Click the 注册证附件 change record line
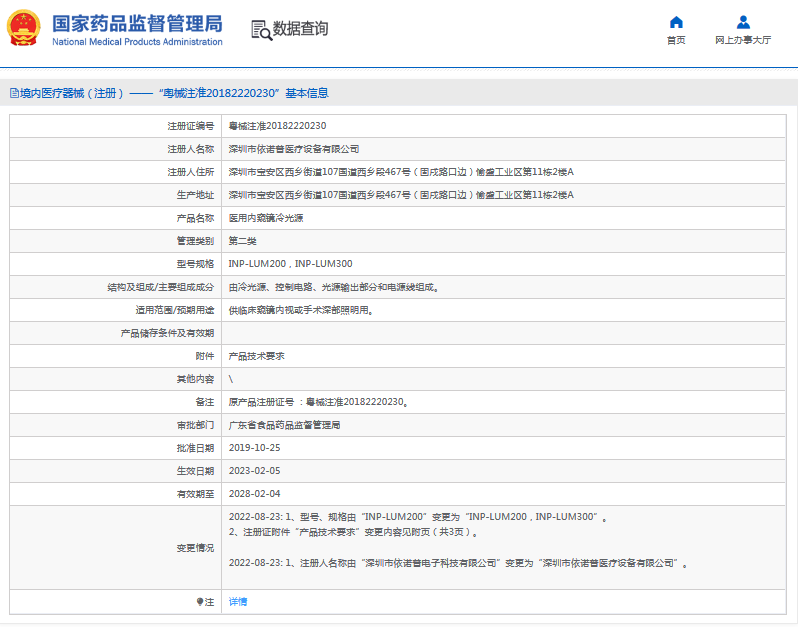The height and width of the screenshot is (627, 798). [354, 532]
